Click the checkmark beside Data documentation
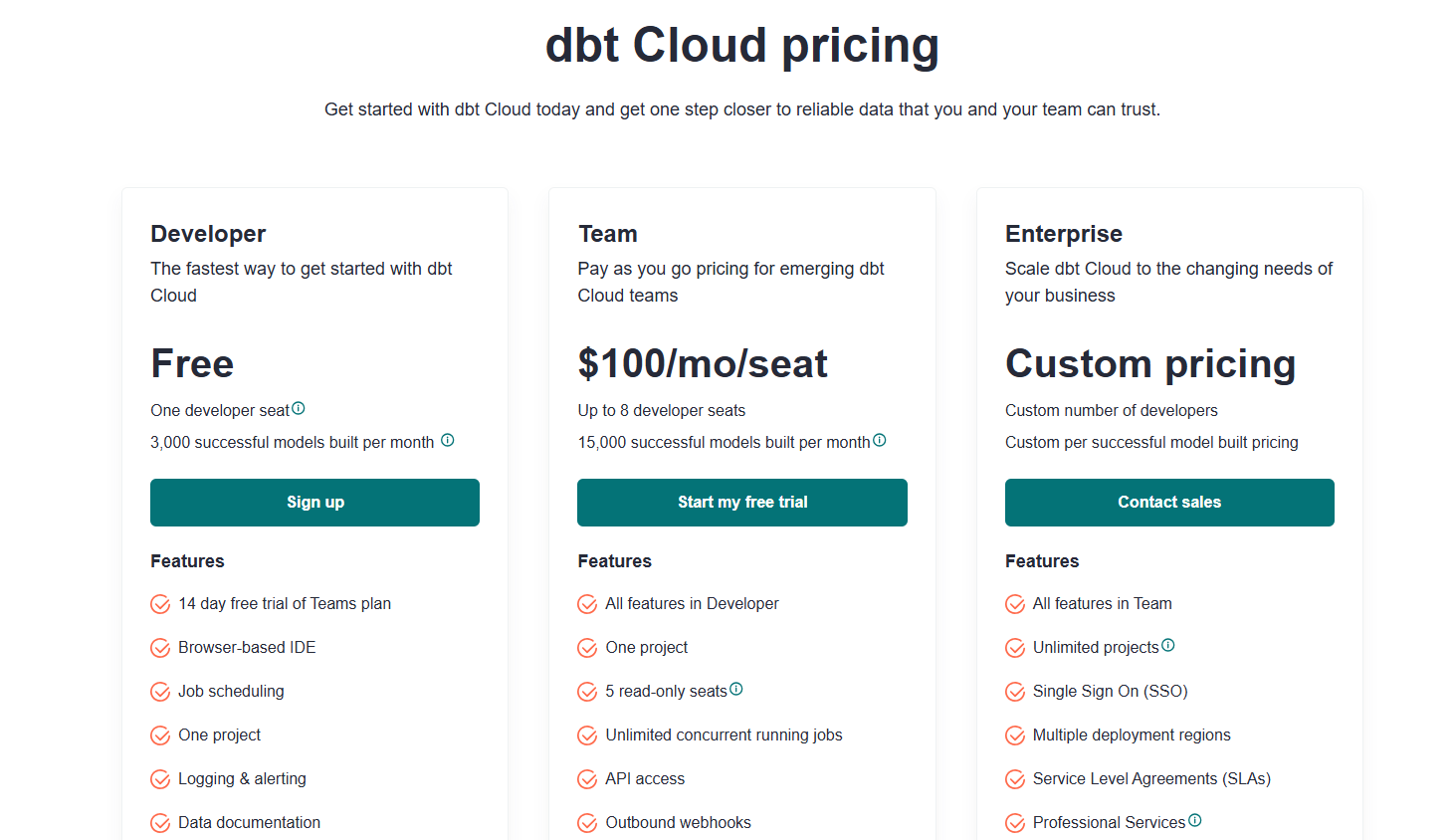The height and width of the screenshot is (840, 1456). tap(160, 822)
